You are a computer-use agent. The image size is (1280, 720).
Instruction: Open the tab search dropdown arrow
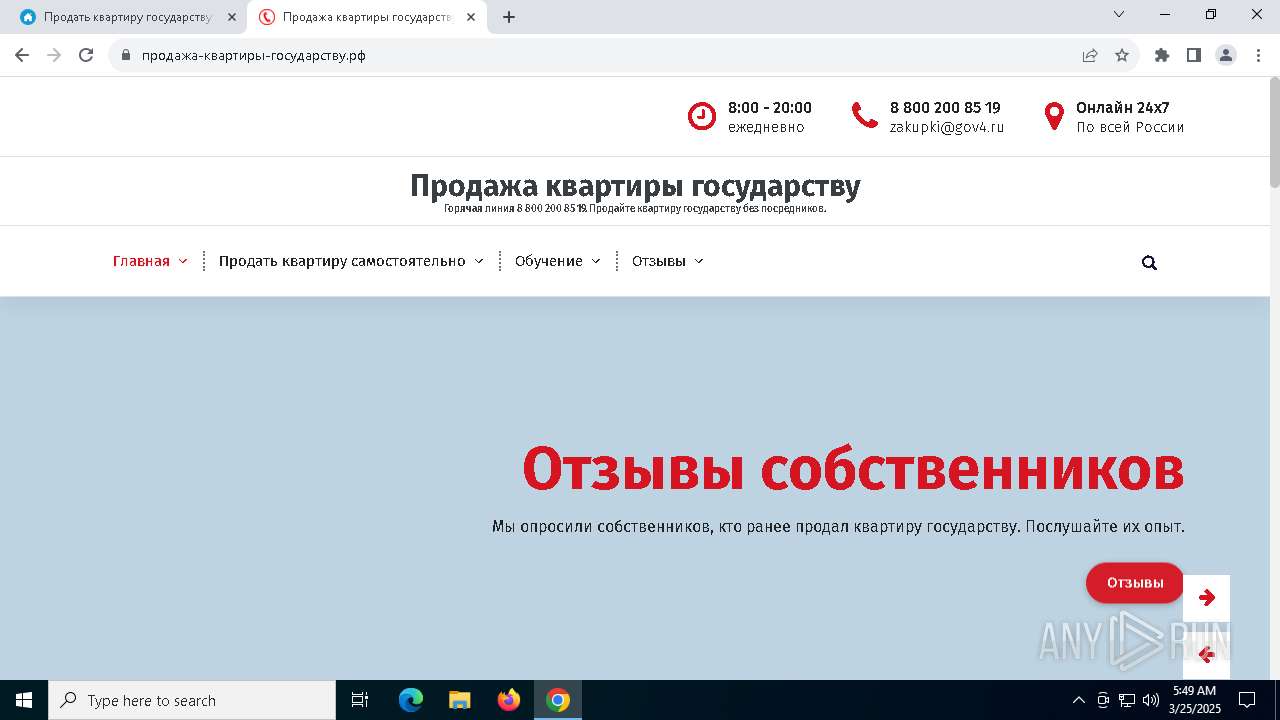point(1119,14)
